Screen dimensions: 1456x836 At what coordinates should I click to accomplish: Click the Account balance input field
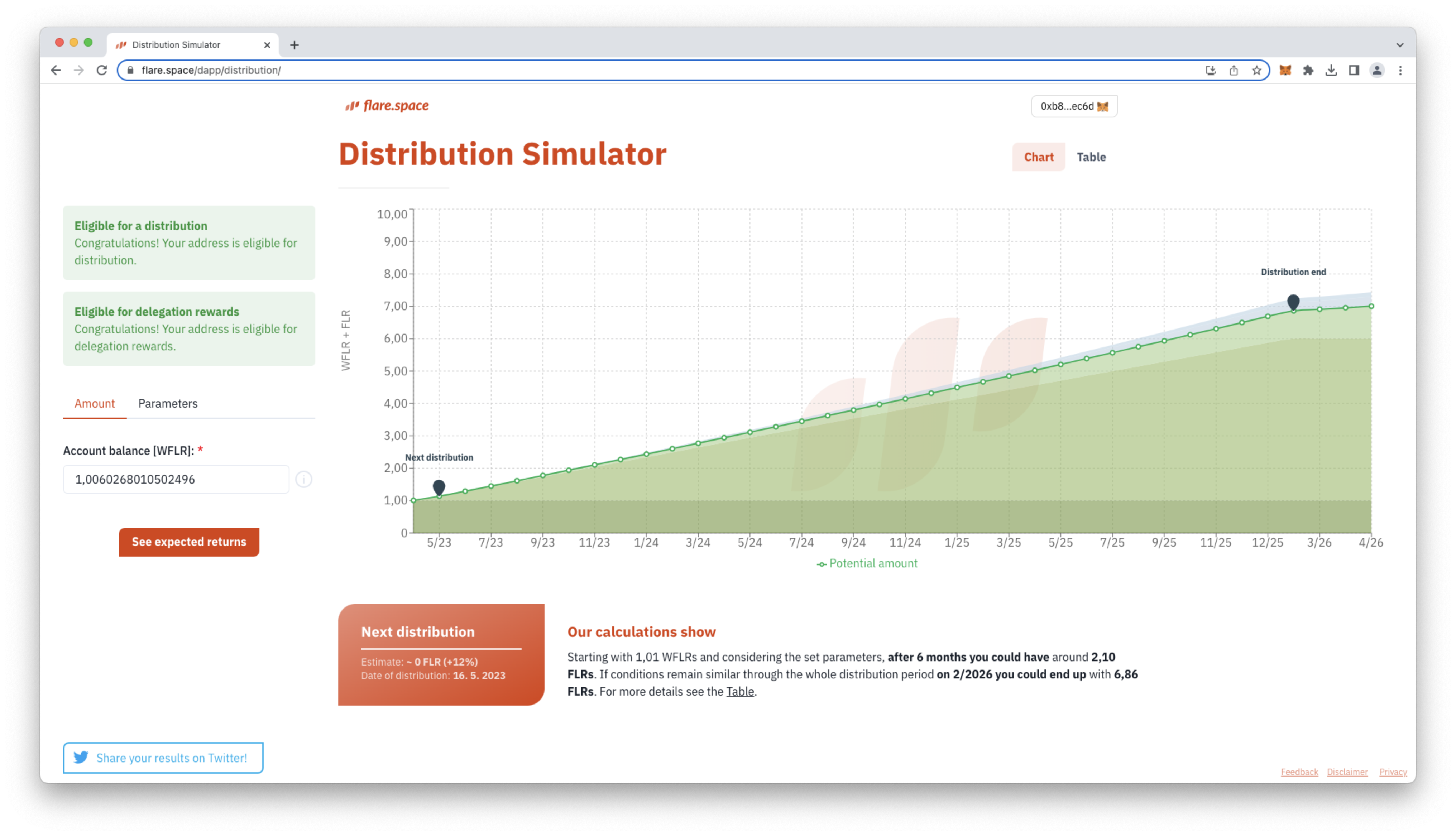point(176,479)
